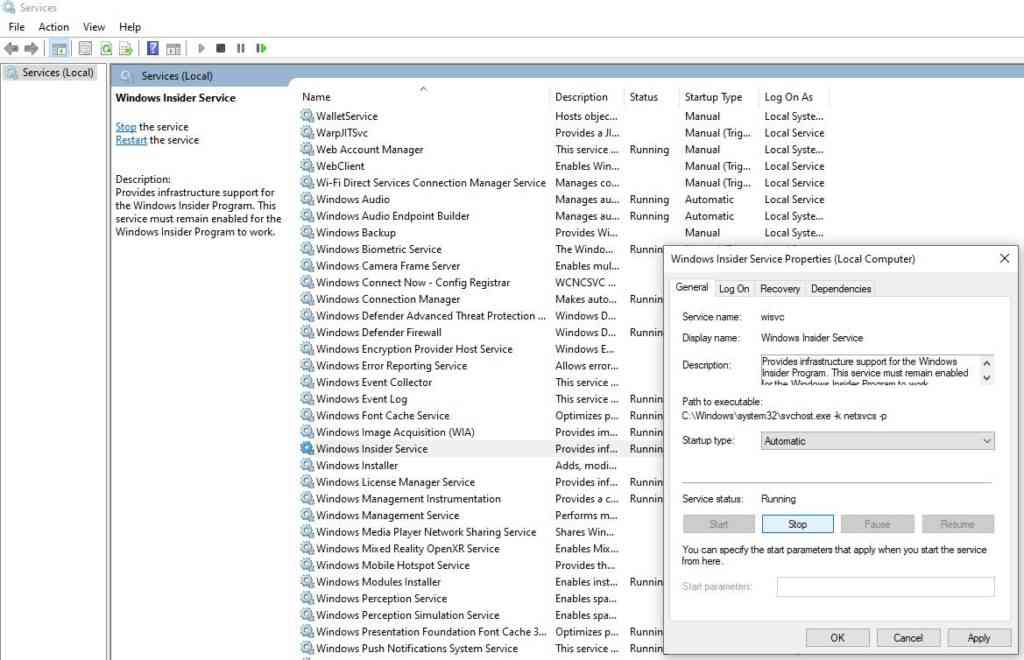The image size is (1024, 660).
Task: Click the Show/Hide Console Tree icon
Action: pyautogui.click(x=59, y=48)
